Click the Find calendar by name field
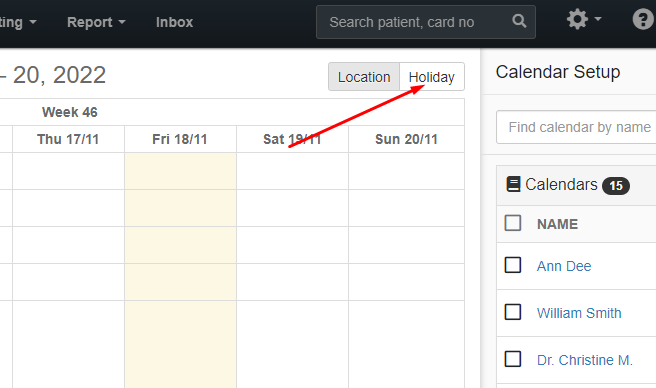The image size is (656, 388). point(576,127)
